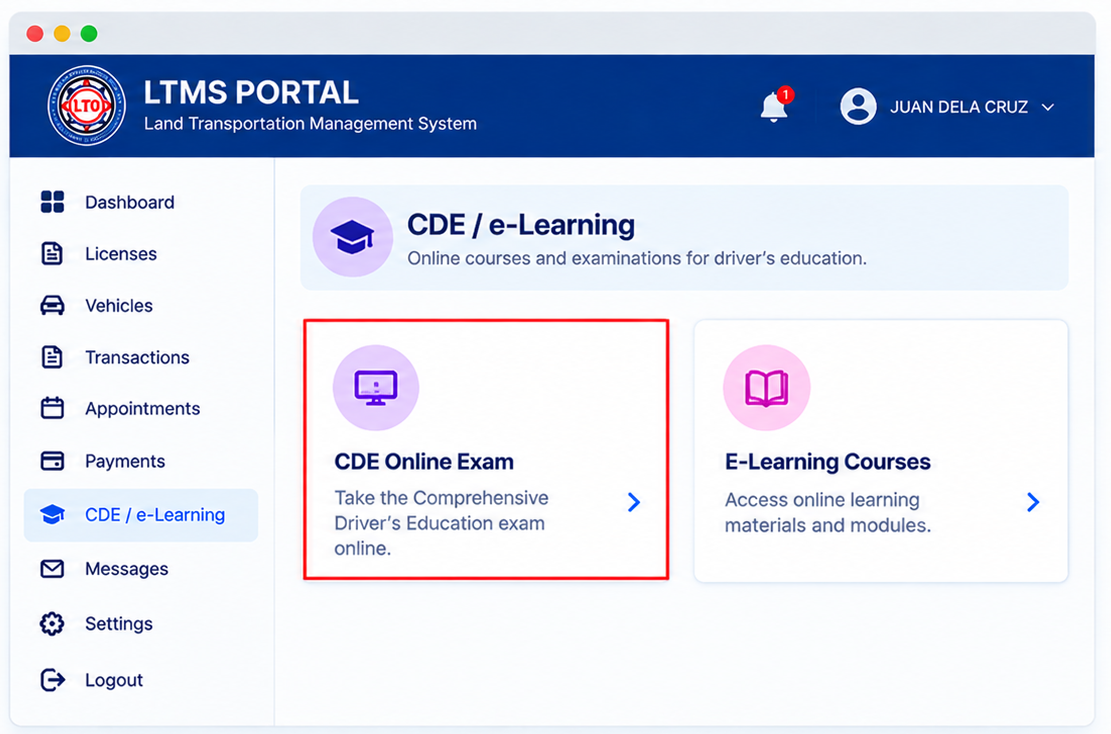Click the Dashboard grid icon
The height and width of the screenshot is (734, 1111).
(x=52, y=202)
